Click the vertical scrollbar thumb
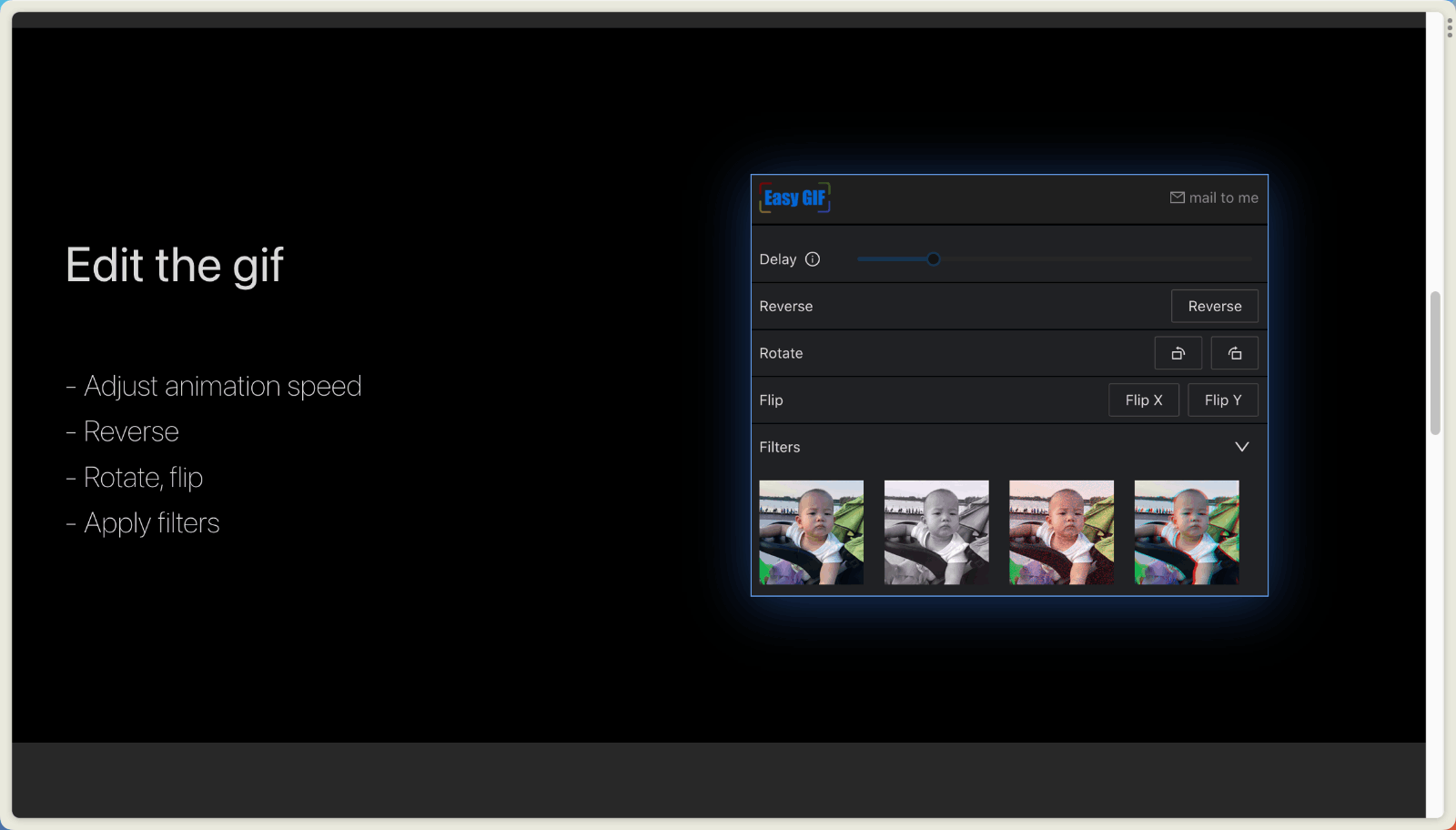The height and width of the screenshot is (830, 1456). 1435,364
